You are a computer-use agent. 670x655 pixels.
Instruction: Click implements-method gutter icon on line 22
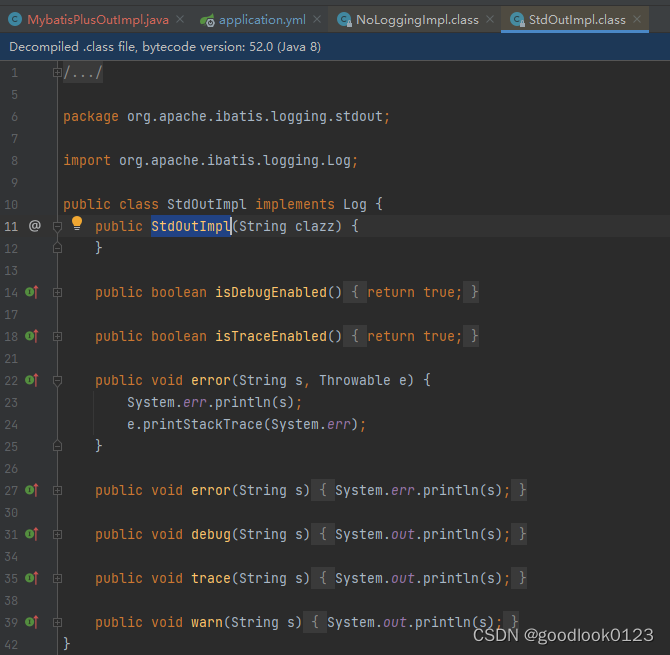click(32, 380)
